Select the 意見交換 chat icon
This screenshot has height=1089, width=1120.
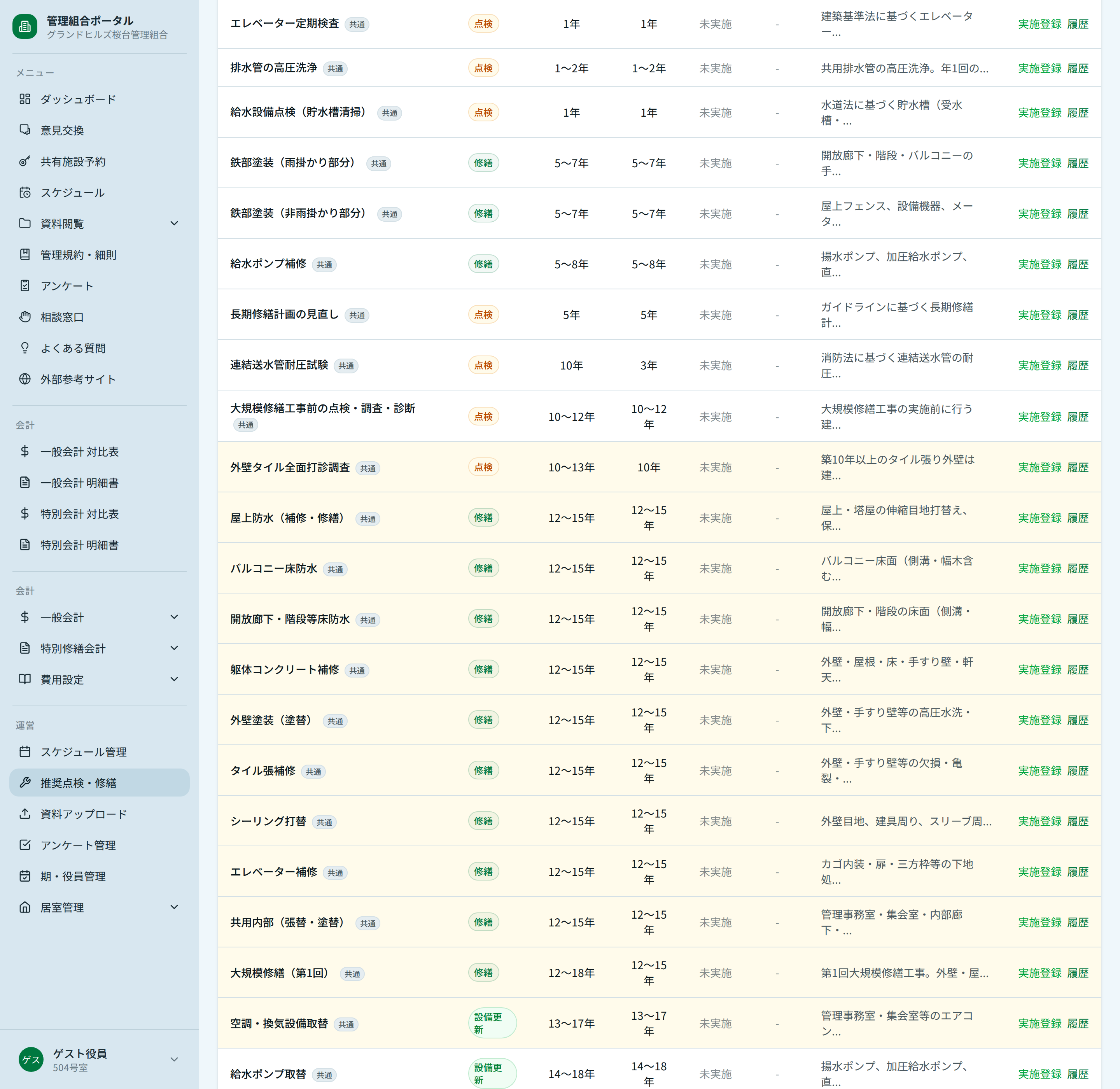pos(25,130)
